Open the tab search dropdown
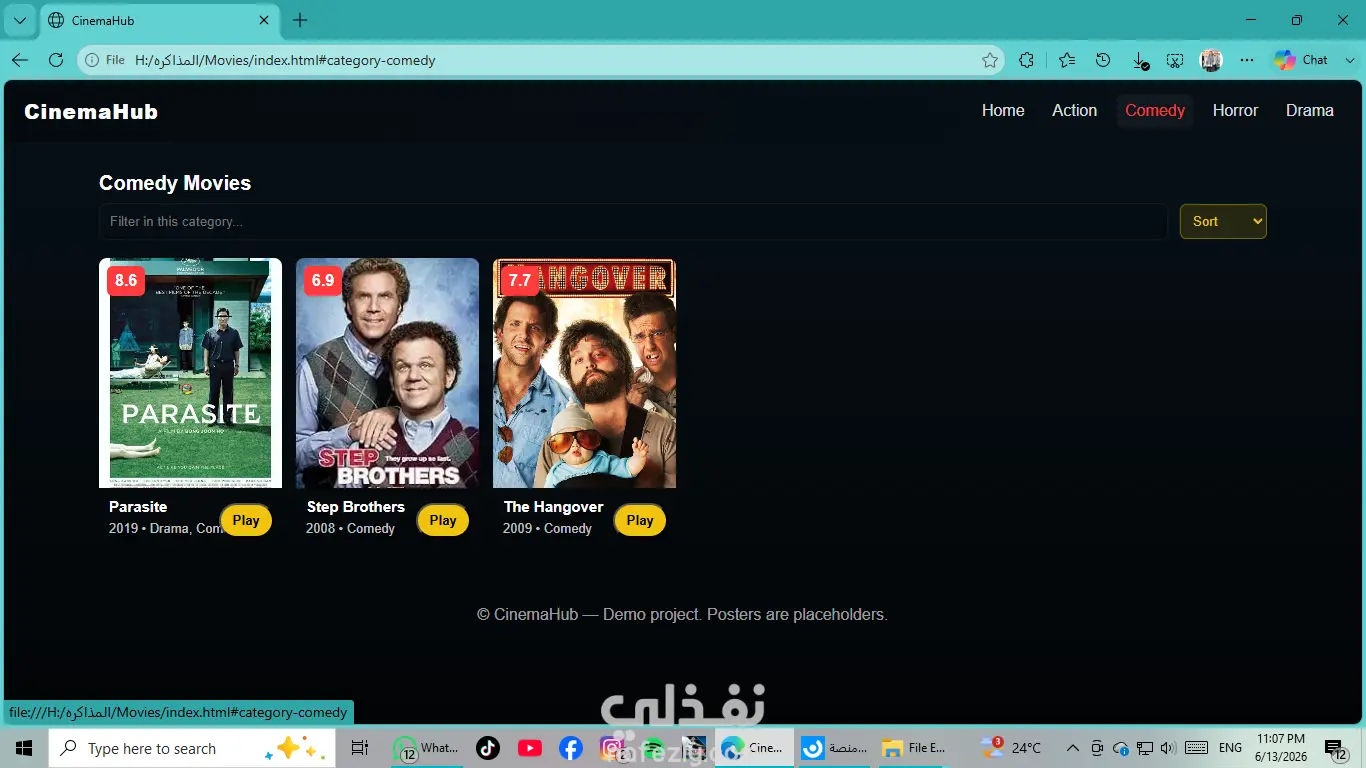Image resolution: width=1366 pixels, height=768 pixels. click(x=19, y=20)
